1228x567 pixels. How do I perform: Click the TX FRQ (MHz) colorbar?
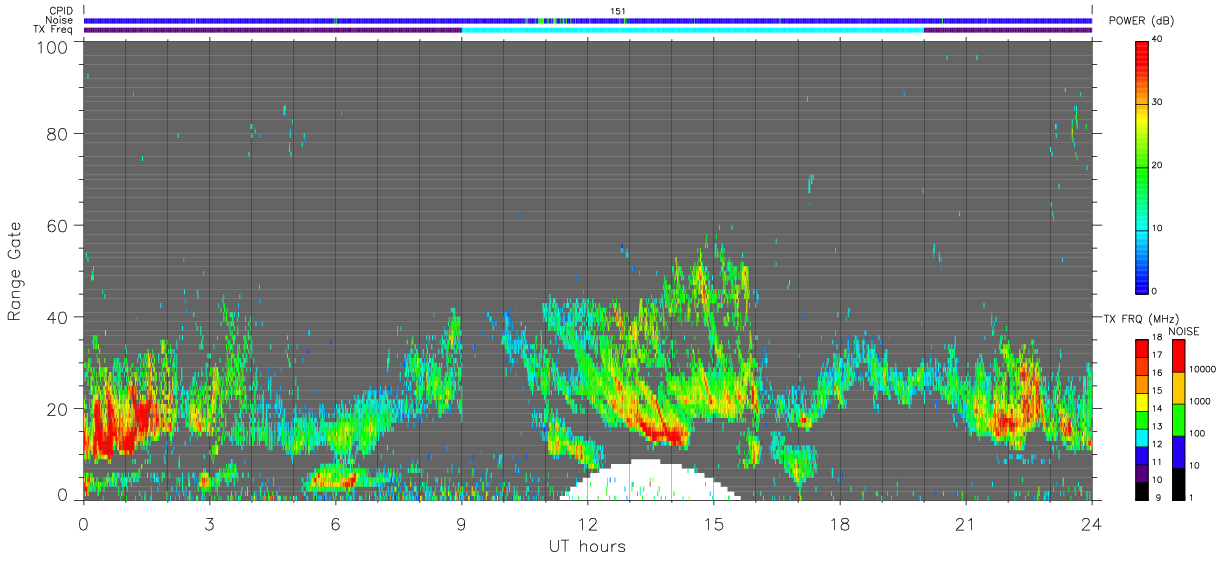click(x=1142, y=419)
